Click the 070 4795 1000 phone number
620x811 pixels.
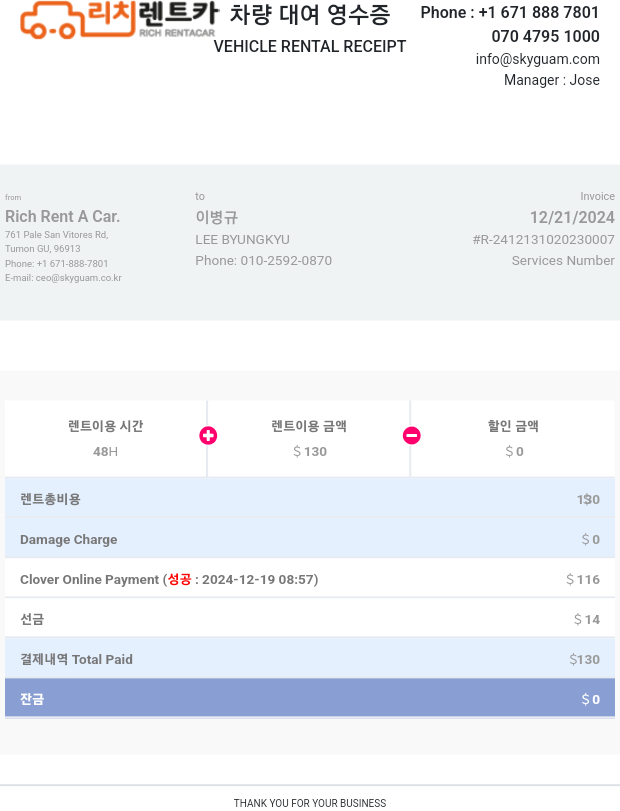pos(545,37)
